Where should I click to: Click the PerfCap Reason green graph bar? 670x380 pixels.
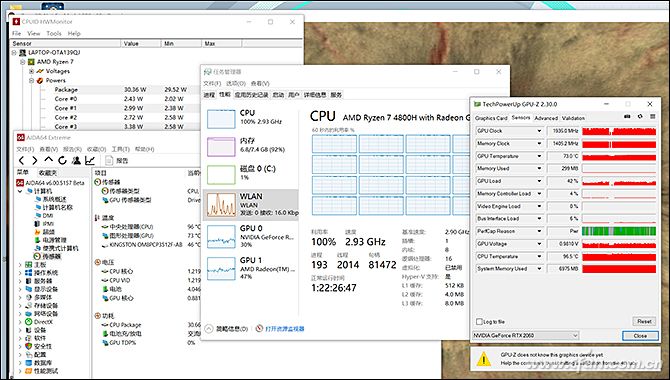click(619, 231)
